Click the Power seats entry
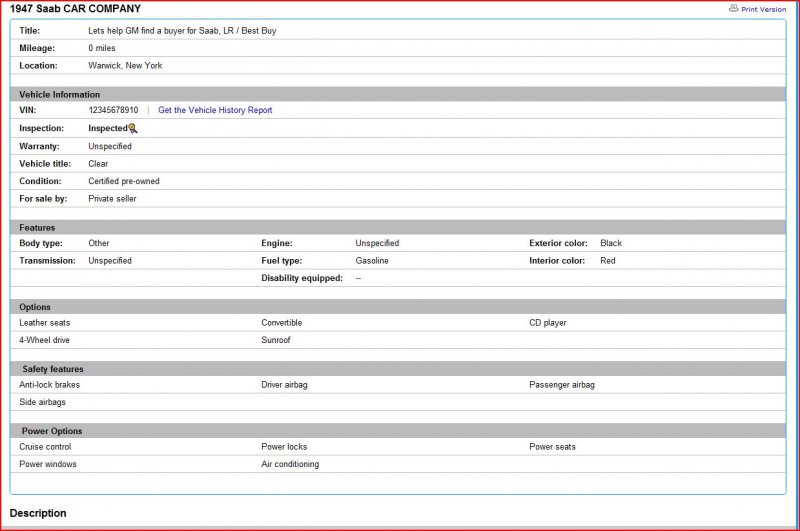 pos(552,447)
